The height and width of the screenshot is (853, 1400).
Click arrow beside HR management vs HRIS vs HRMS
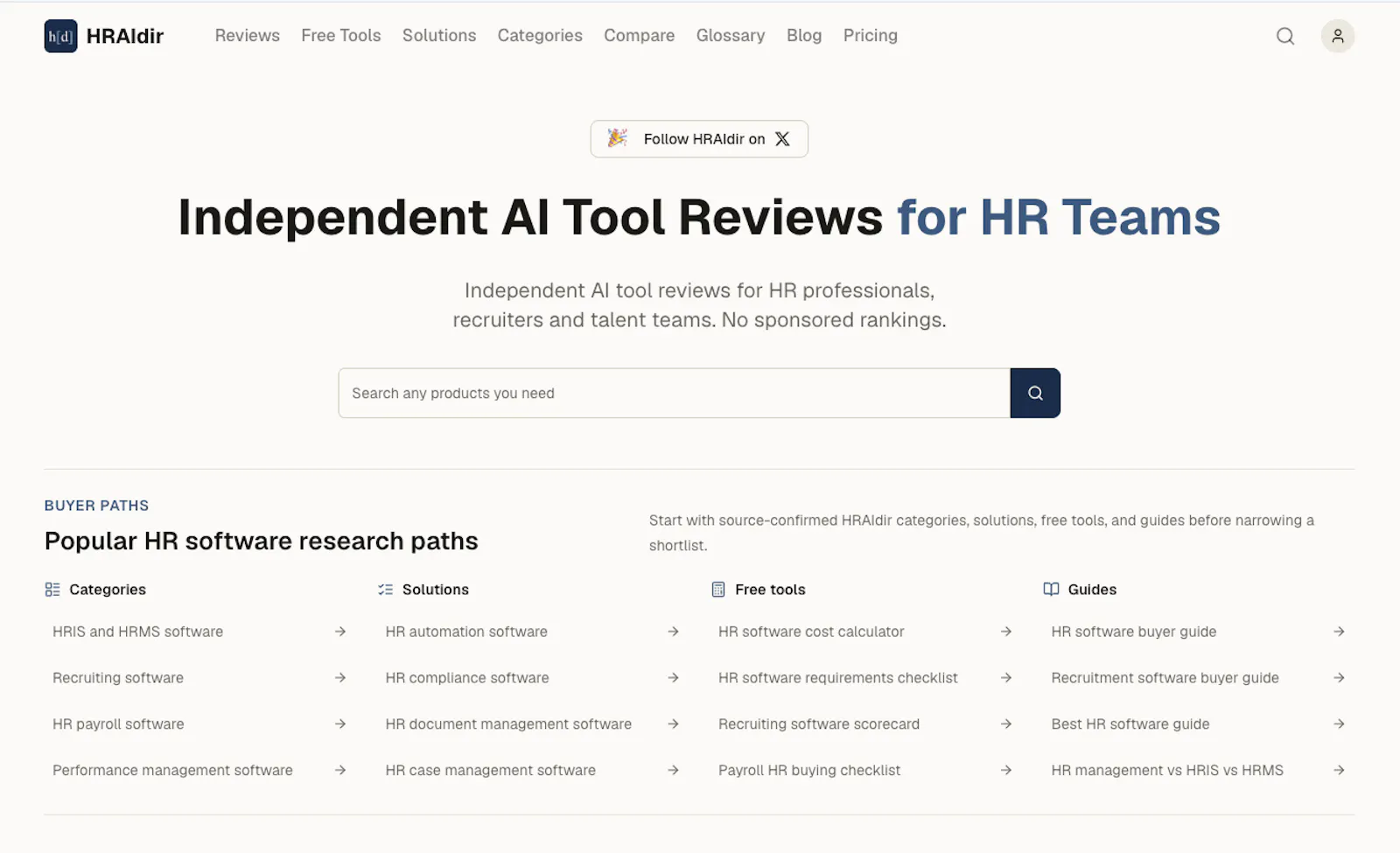click(1339, 771)
